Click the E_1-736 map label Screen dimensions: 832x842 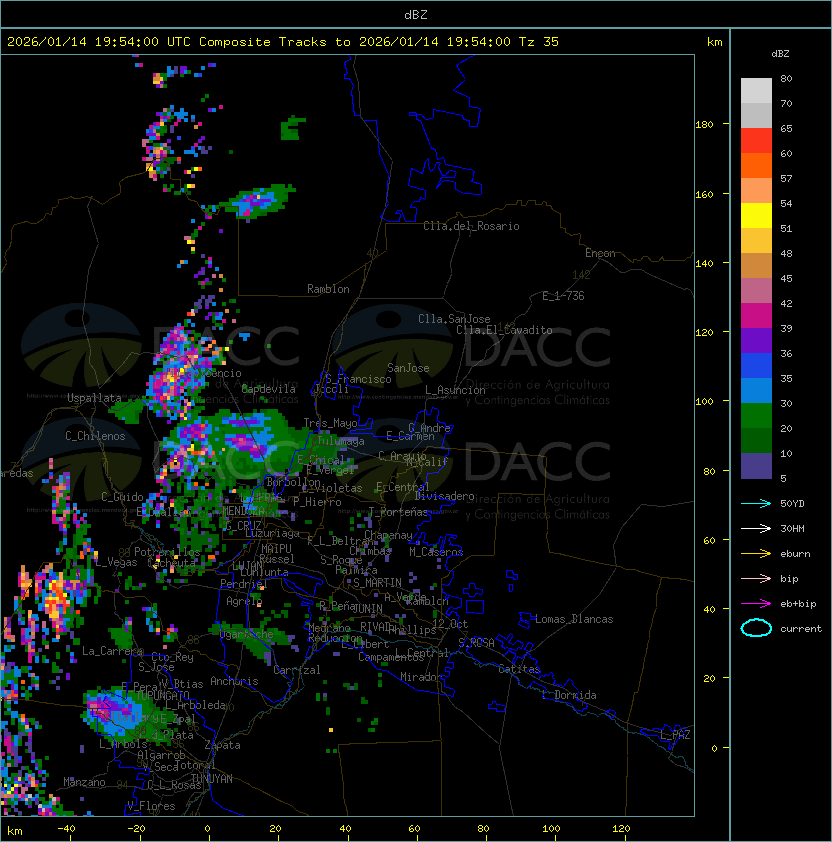[563, 296]
